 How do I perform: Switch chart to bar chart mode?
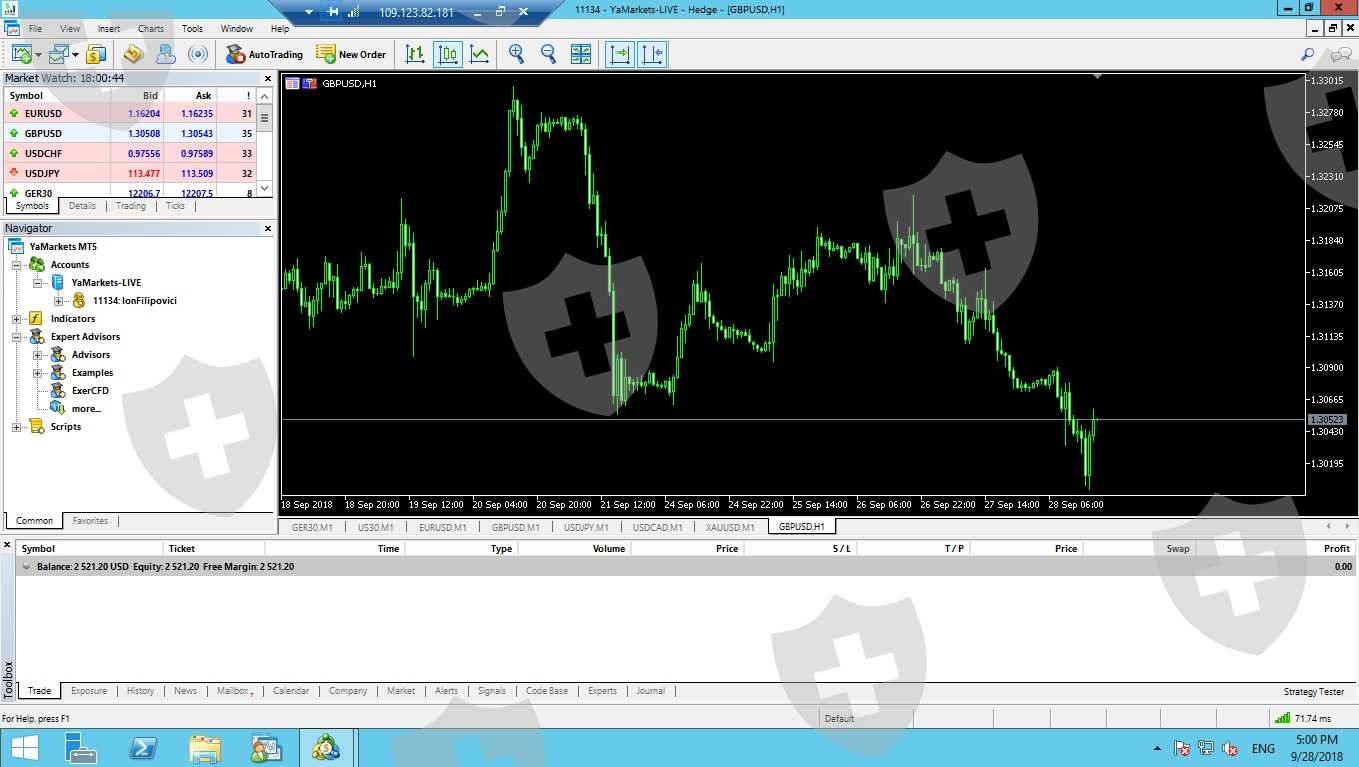pyautogui.click(x=415, y=54)
